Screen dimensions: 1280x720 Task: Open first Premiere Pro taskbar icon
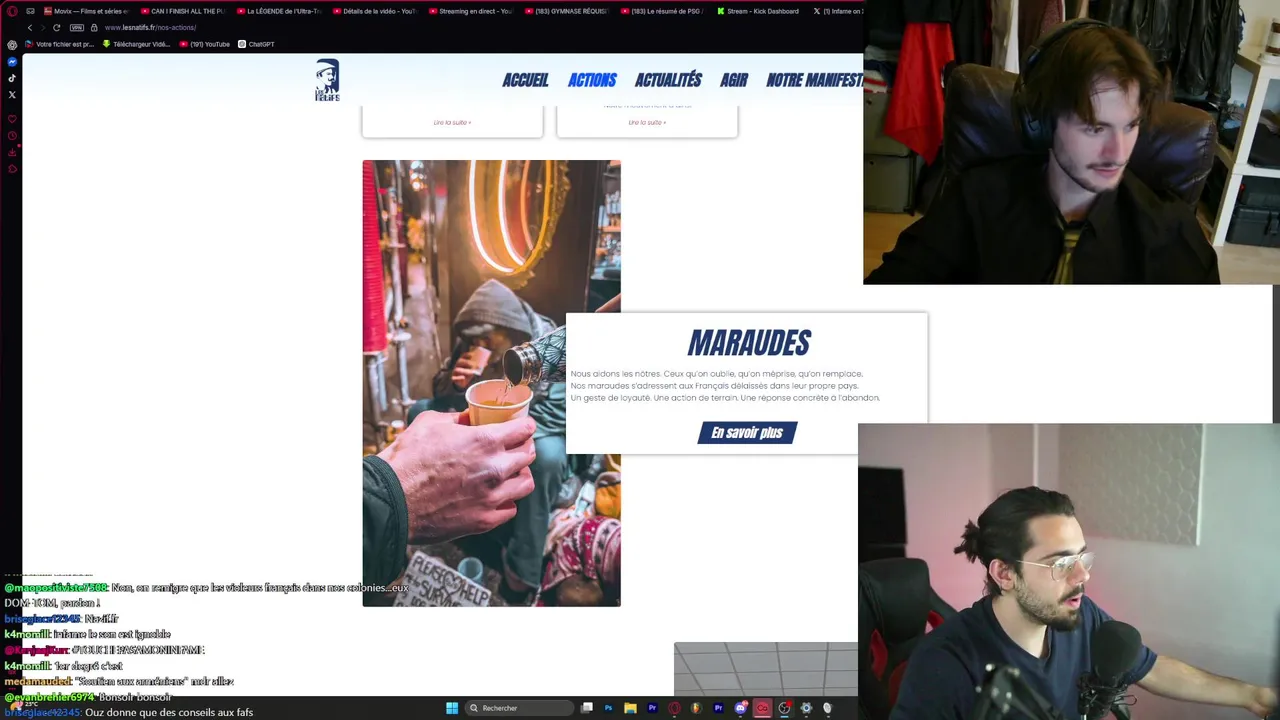click(652, 708)
